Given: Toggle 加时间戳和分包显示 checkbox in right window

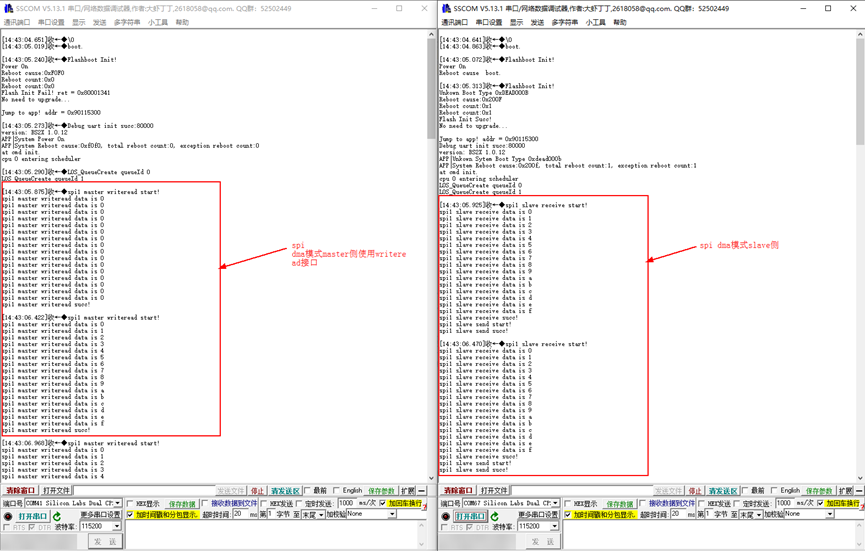Looking at the screenshot, I should click(570, 515).
